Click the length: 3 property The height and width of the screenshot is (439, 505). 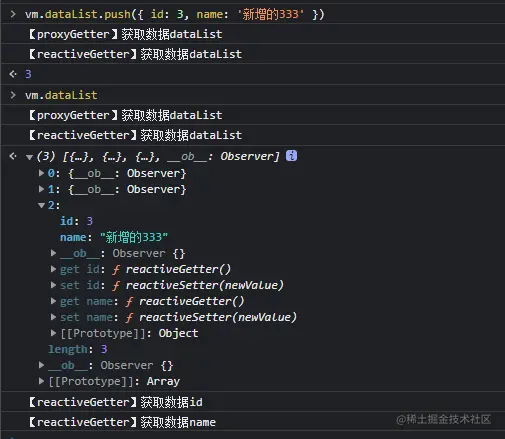point(78,349)
